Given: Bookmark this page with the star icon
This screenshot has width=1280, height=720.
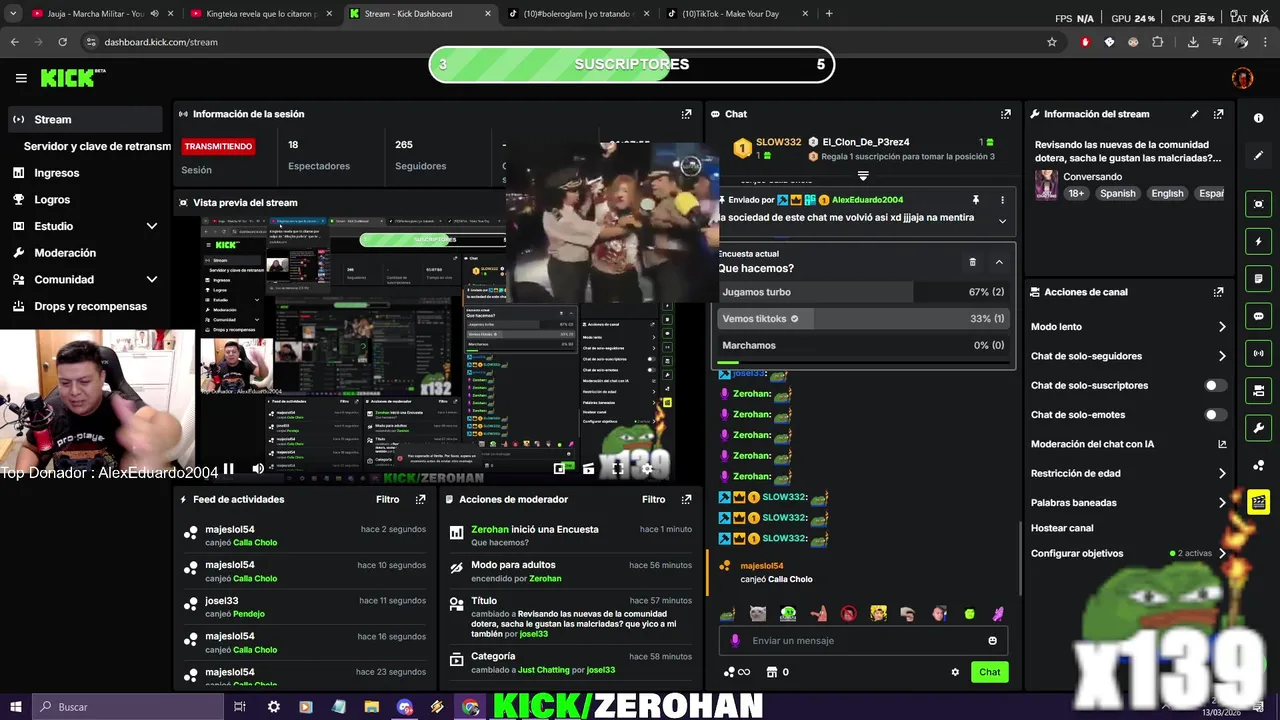Looking at the screenshot, I should [1052, 42].
